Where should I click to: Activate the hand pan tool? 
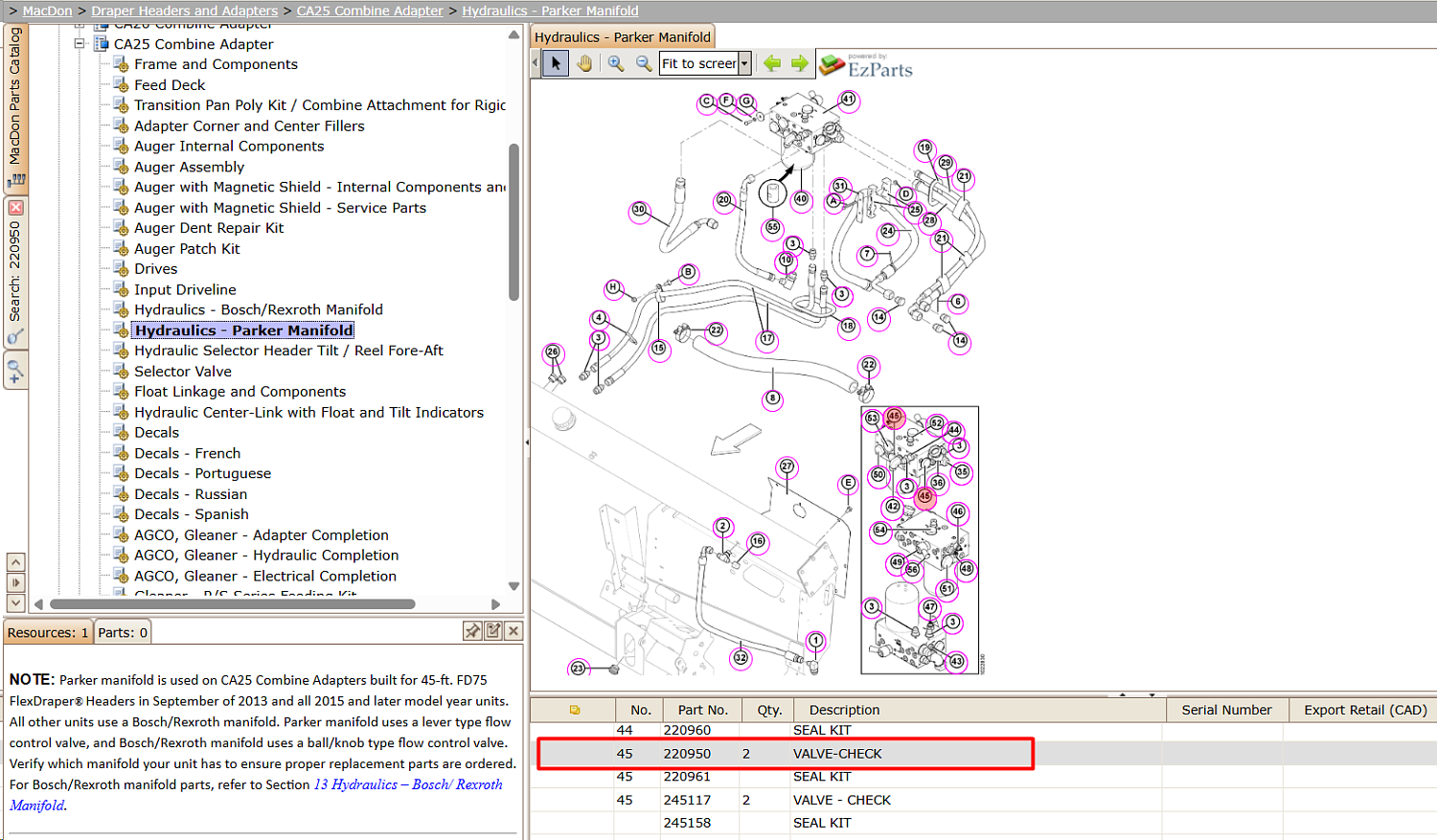584,63
